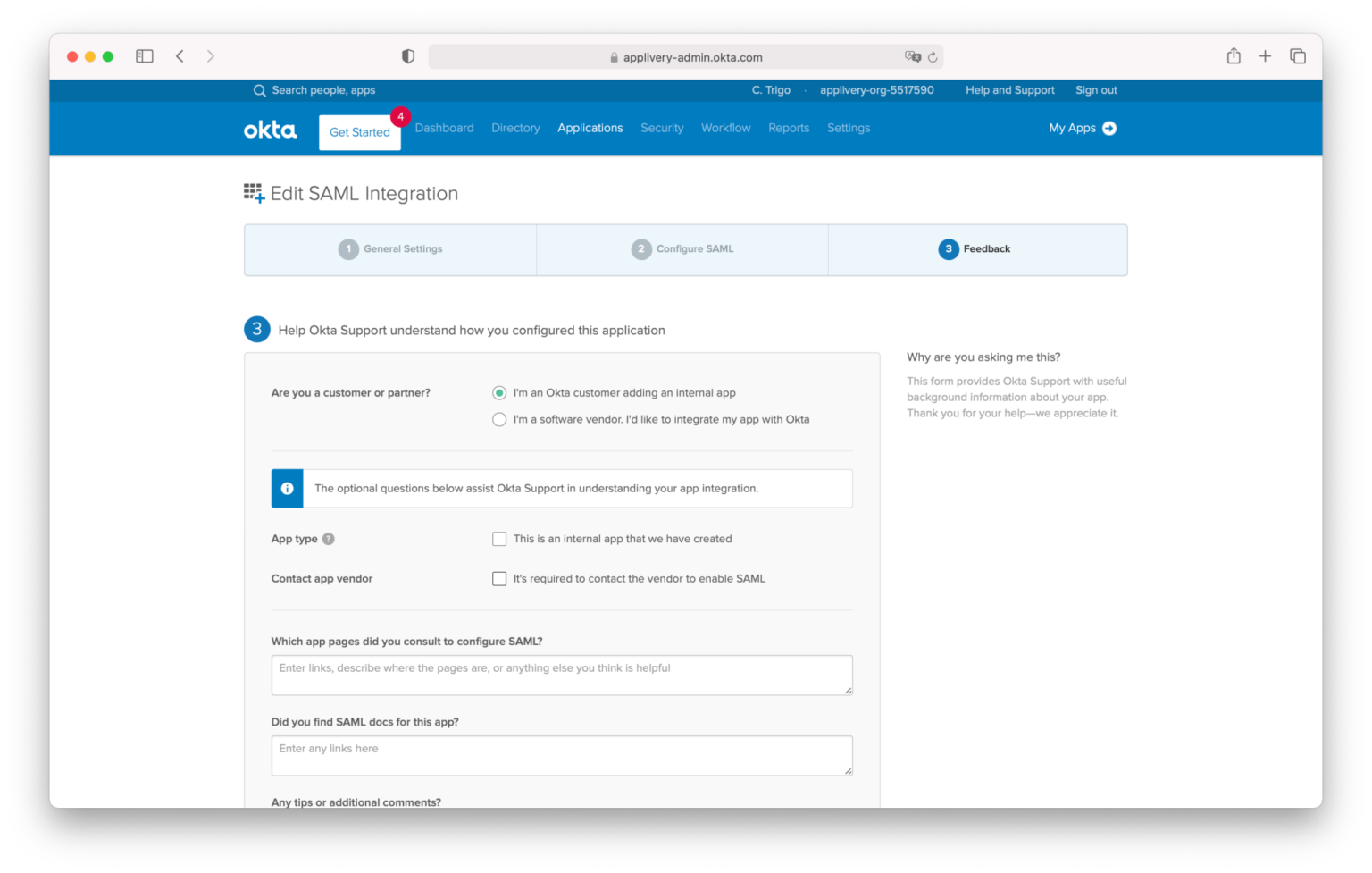Click the search magnifier icon
1372x873 pixels.
pos(259,90)
